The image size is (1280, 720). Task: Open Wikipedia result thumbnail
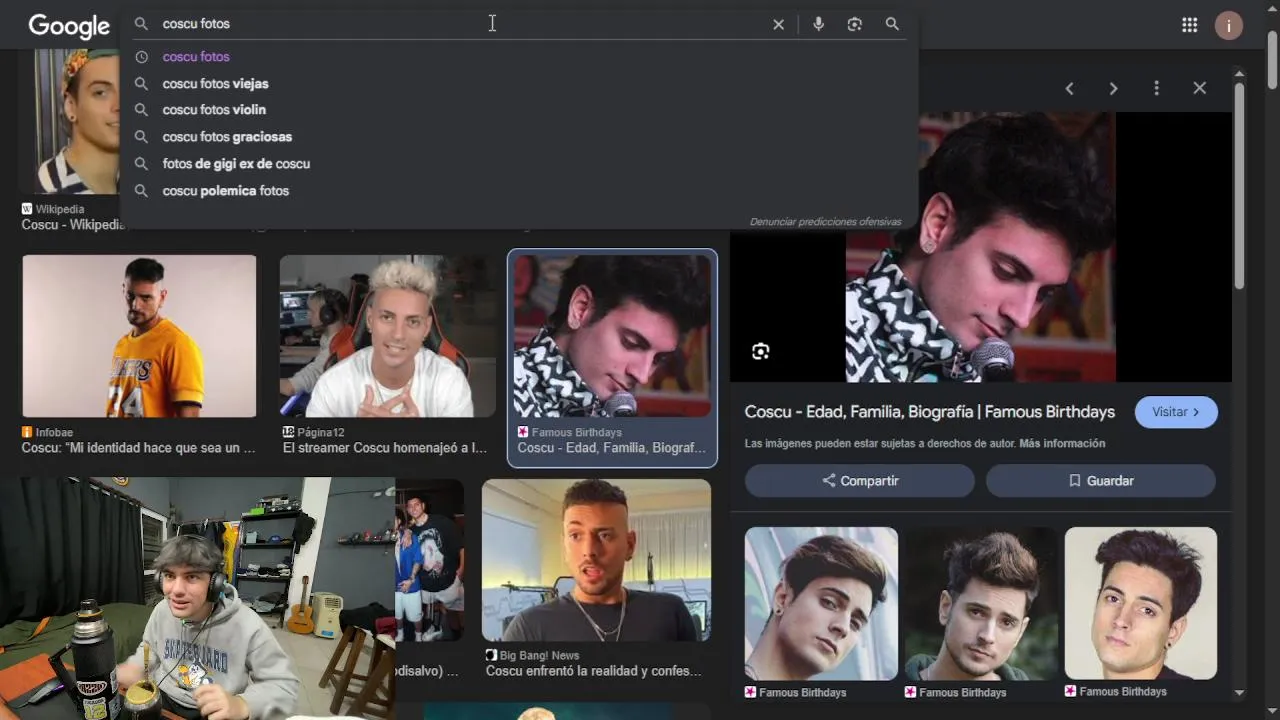(76, 121)
